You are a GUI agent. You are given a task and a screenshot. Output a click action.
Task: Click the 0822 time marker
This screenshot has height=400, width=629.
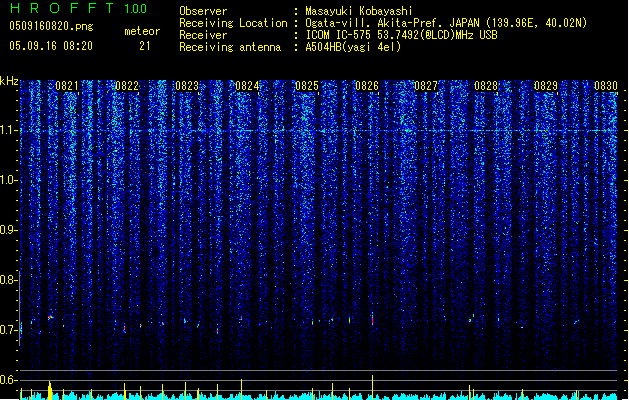pyautogui.click(x=127, y=86)
